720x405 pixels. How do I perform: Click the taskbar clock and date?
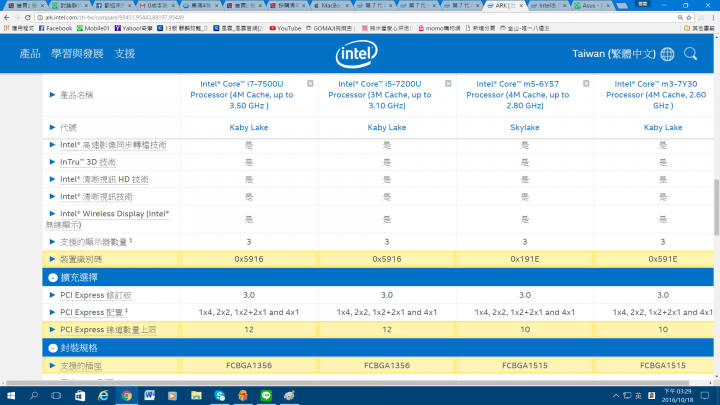[677, 395]
